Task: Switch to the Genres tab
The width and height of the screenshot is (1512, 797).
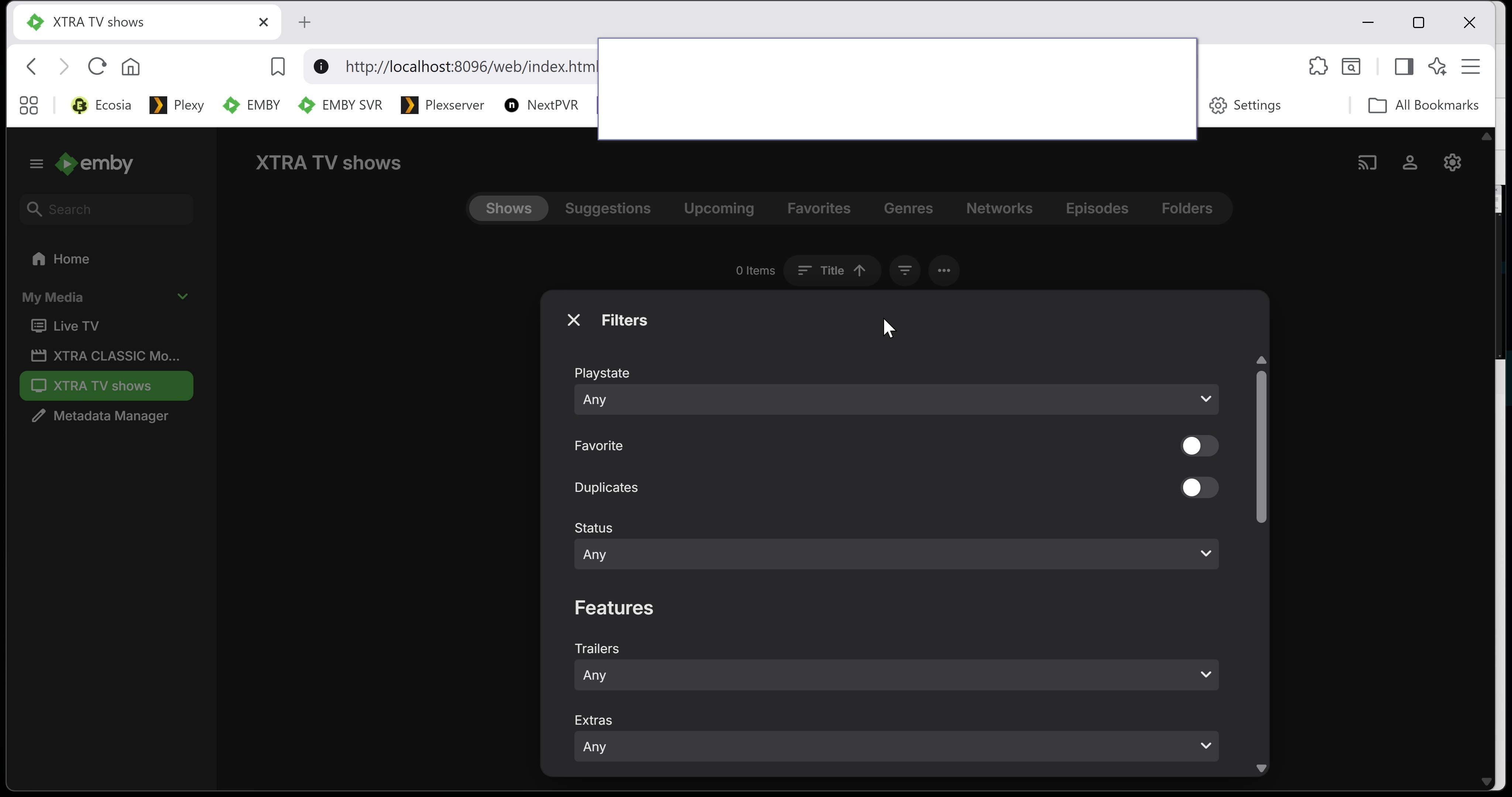Action: [908, 208]
